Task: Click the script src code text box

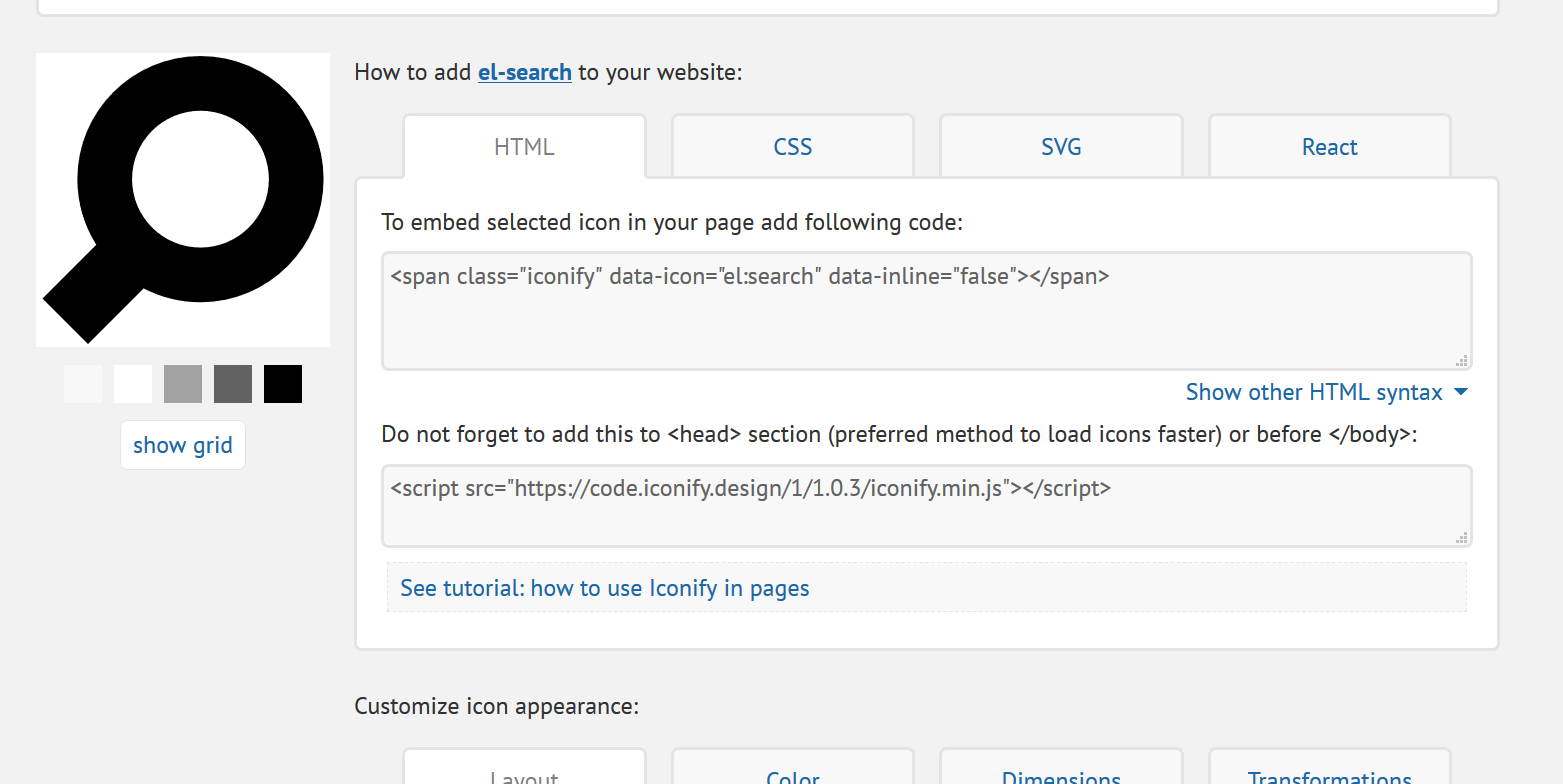Action: (x=925, y=506)
